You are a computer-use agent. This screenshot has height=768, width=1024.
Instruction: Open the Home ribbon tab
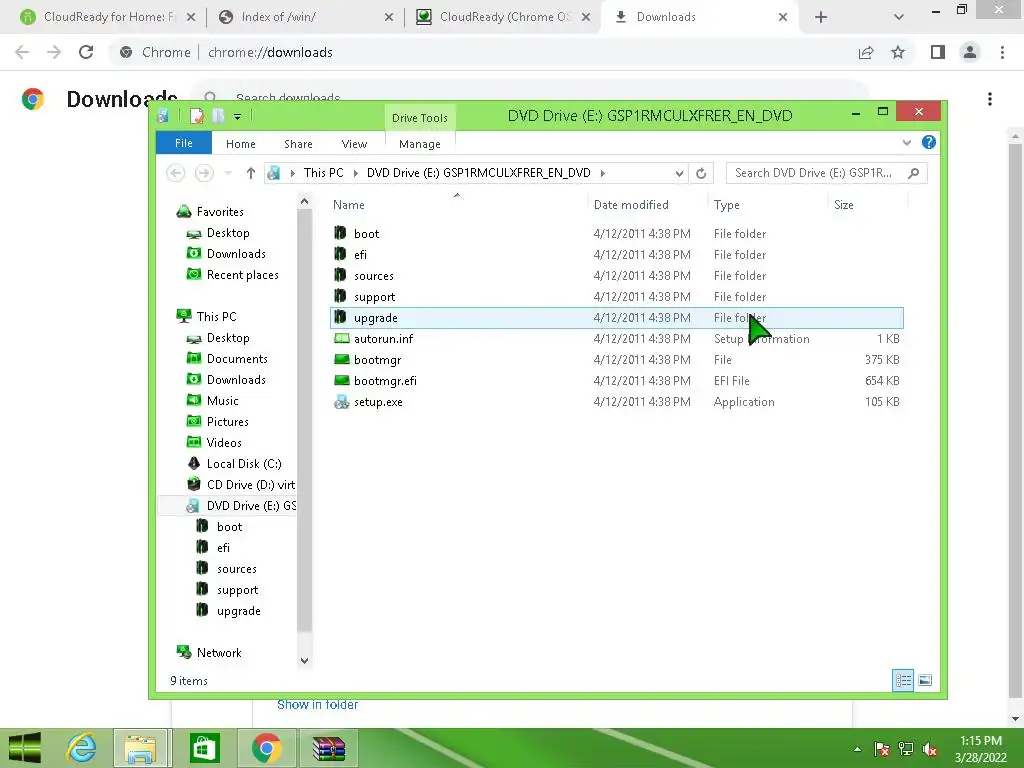[x=240, y=144]
